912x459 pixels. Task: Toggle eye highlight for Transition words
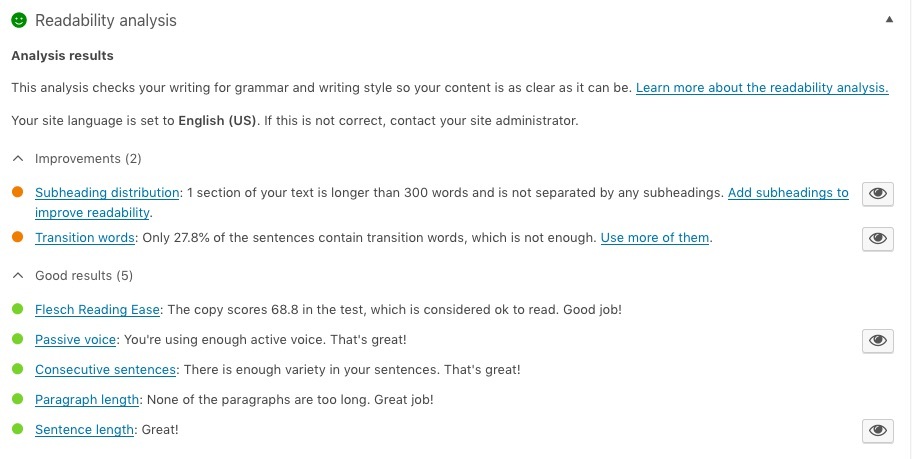878,239
